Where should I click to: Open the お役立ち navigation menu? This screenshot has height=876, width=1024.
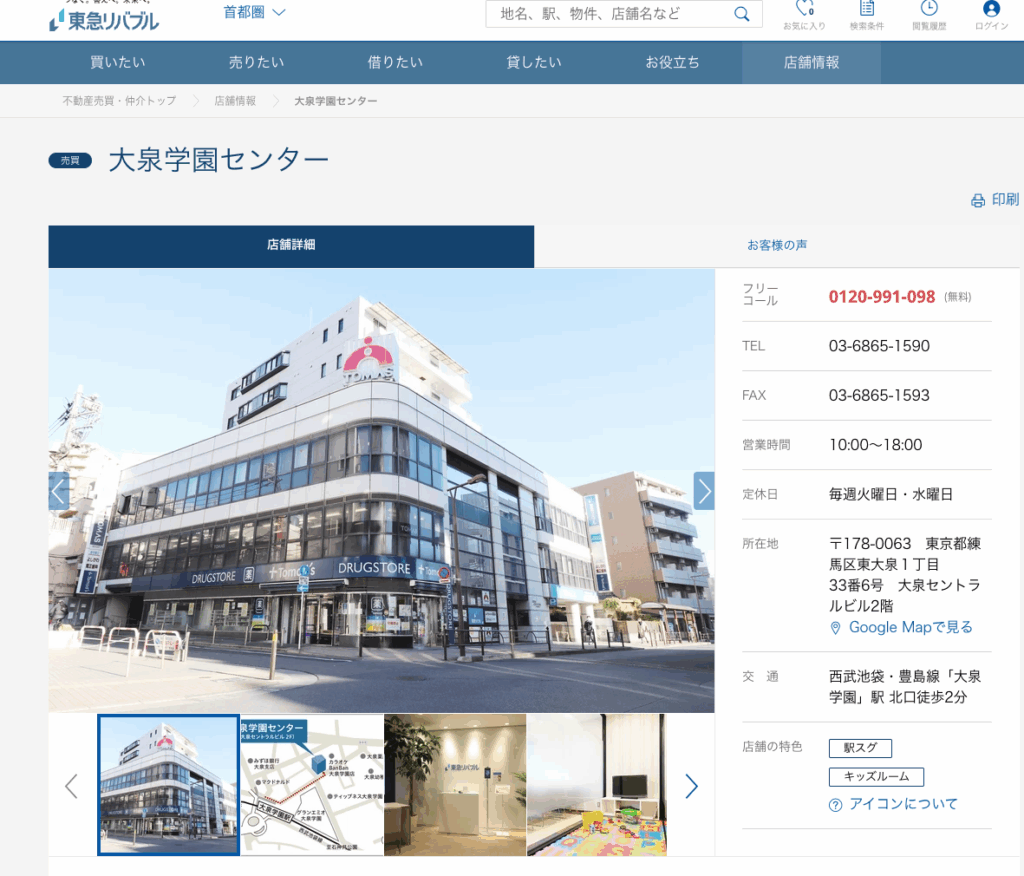point(671,62)
